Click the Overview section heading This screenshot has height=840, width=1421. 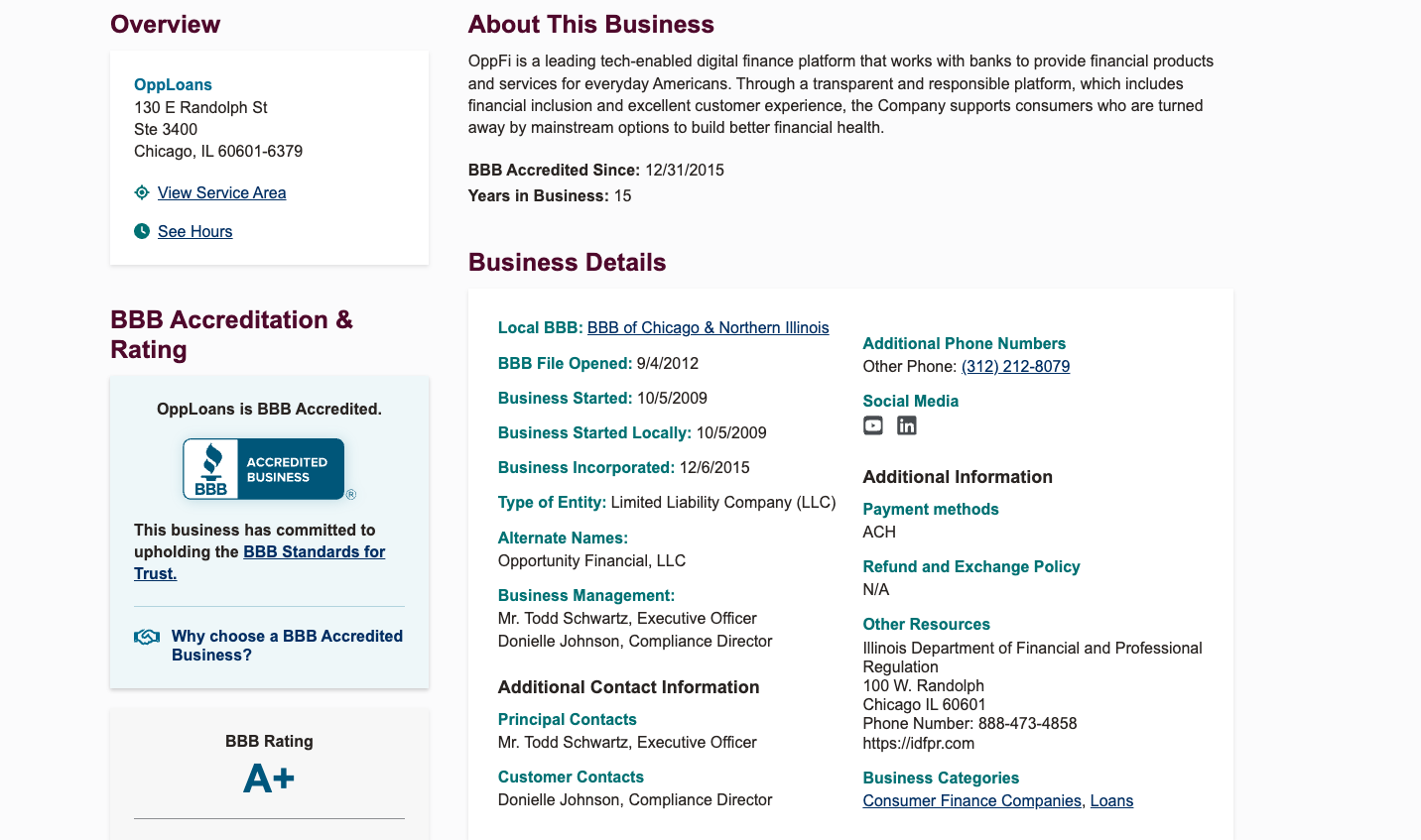click(x=165, y=23)
